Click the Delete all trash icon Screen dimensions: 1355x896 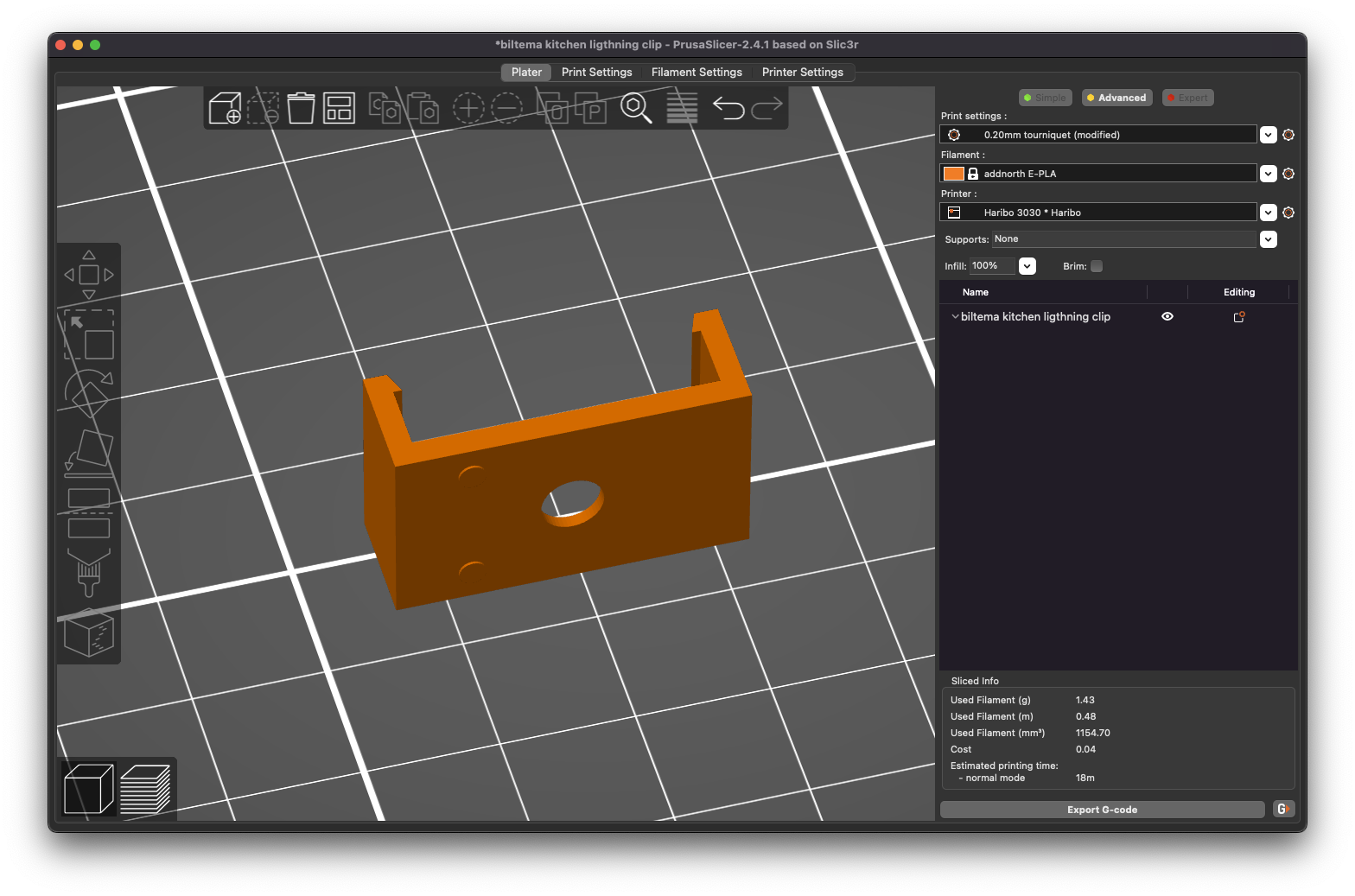tap(301, 108)
